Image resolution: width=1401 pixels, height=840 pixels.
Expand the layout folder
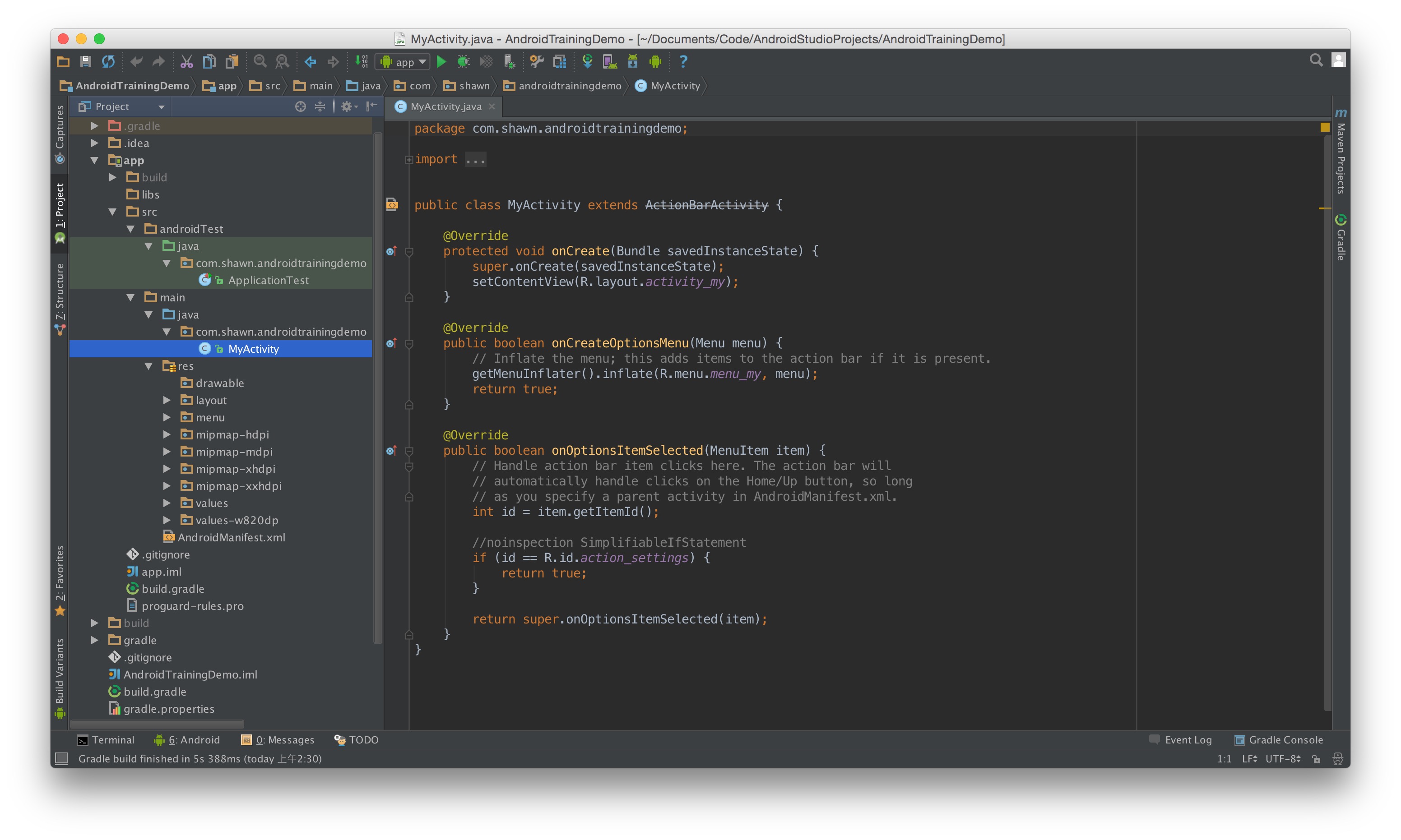pos(167,400)
